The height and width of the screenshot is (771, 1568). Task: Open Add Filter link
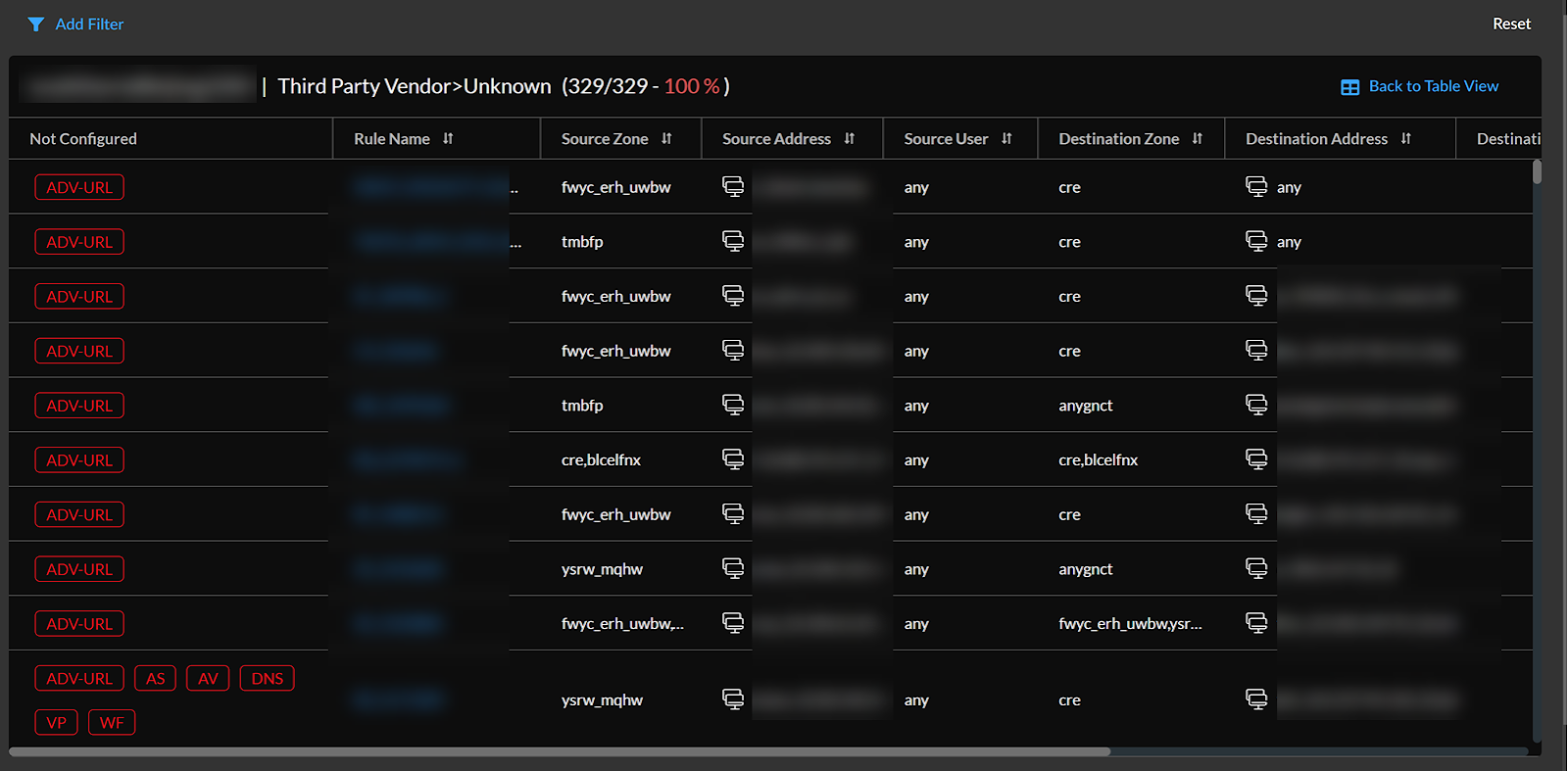[x=89, y=24]
